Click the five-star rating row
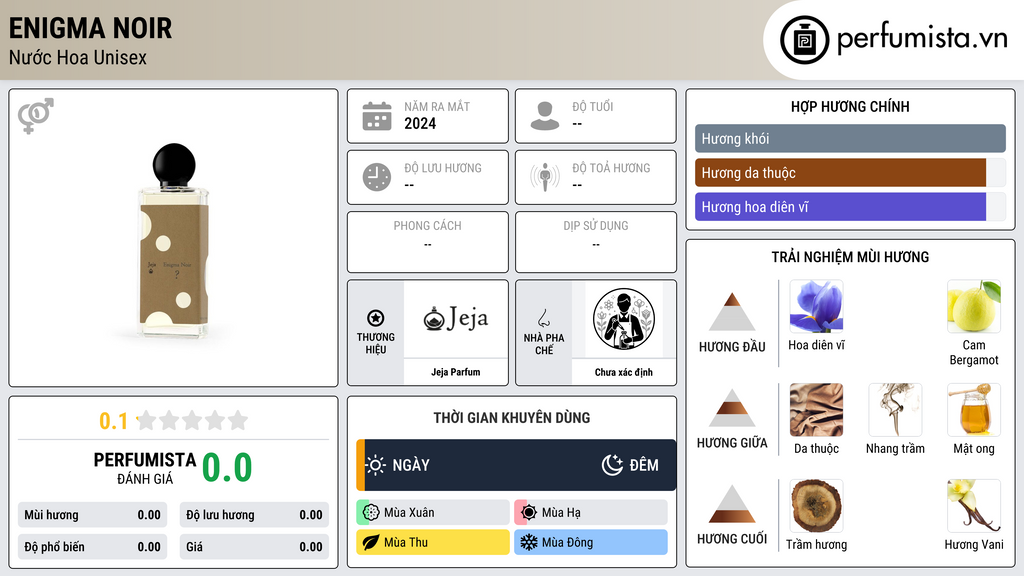Image resolution: width=1024 pixels, height=576 pixels. 193,421
